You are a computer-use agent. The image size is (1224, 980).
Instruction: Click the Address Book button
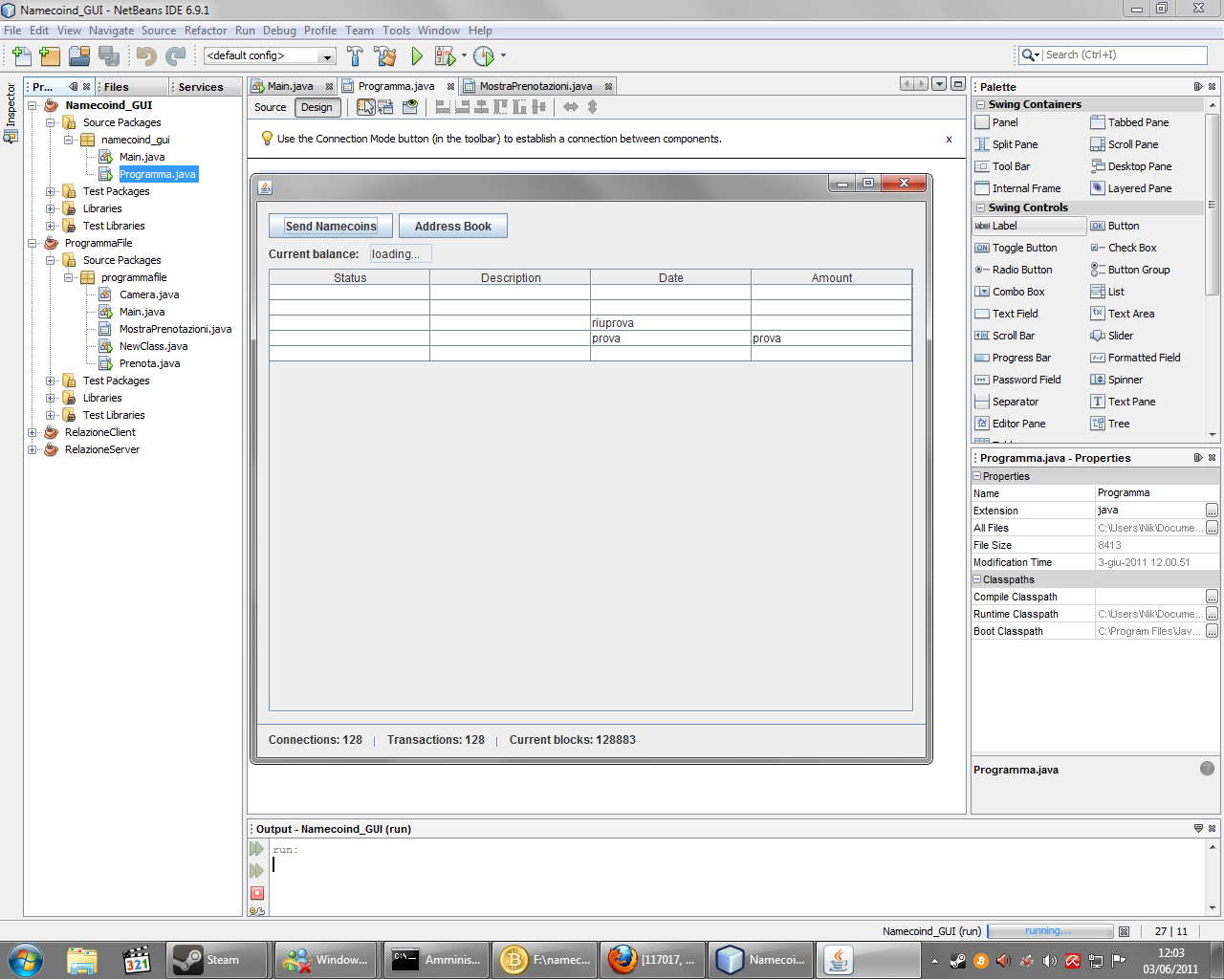[453, 226]
